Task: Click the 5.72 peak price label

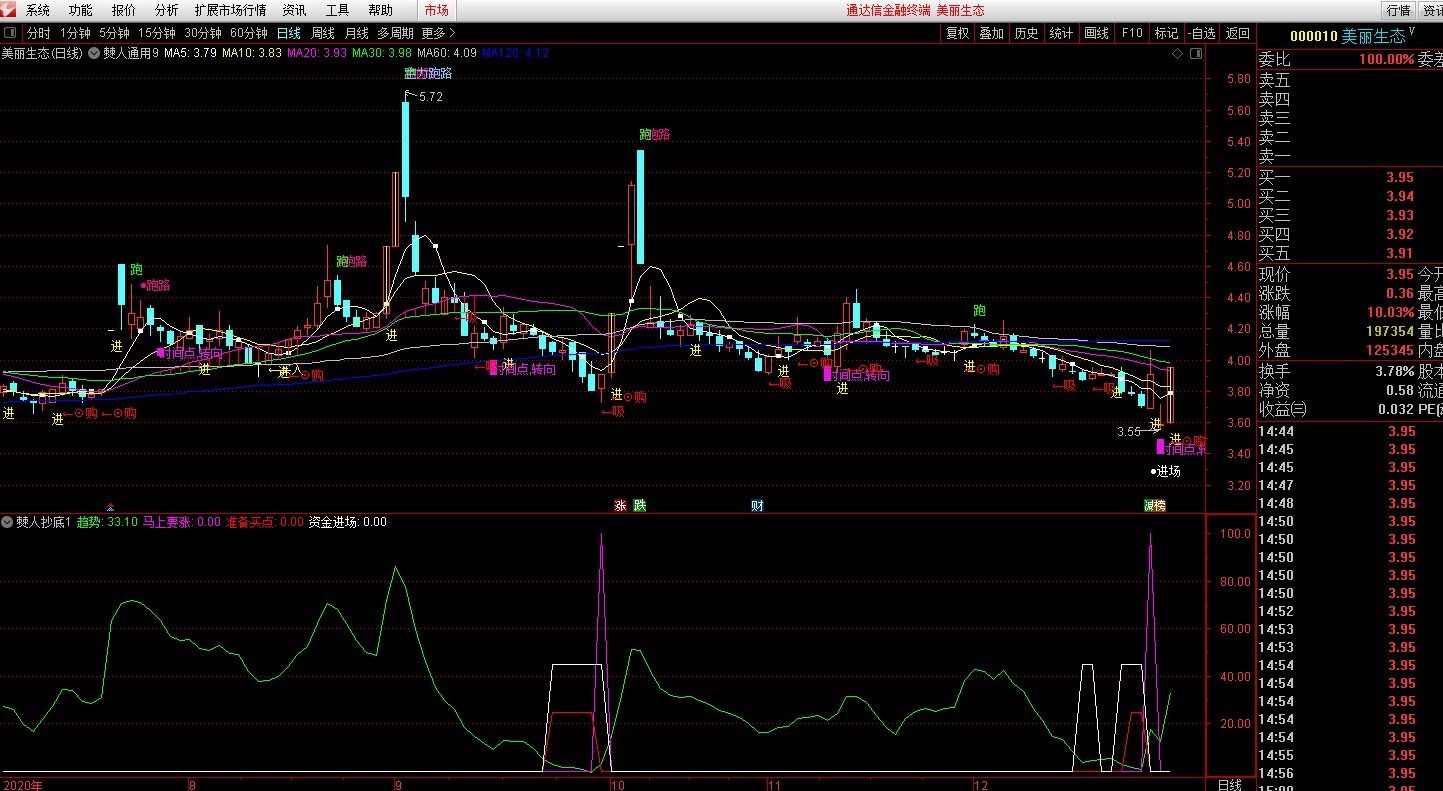Action: tap(431, 97)
